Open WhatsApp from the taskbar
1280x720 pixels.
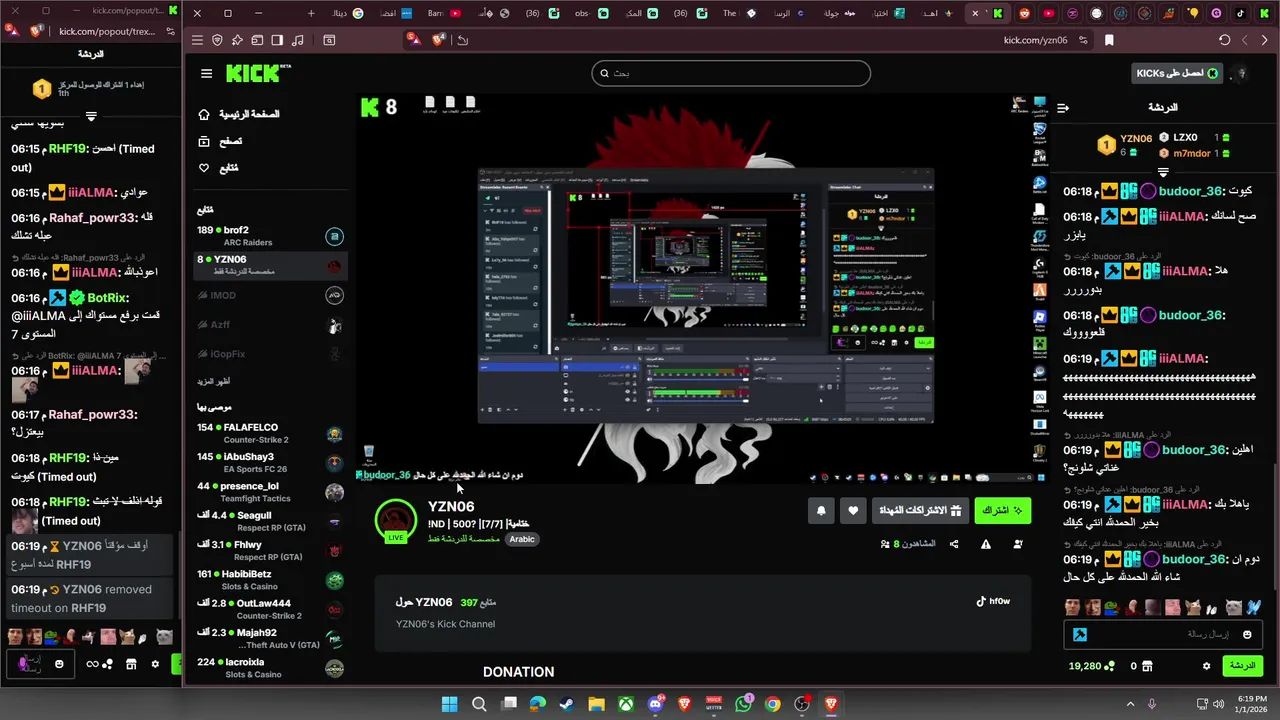click(743, 704)
